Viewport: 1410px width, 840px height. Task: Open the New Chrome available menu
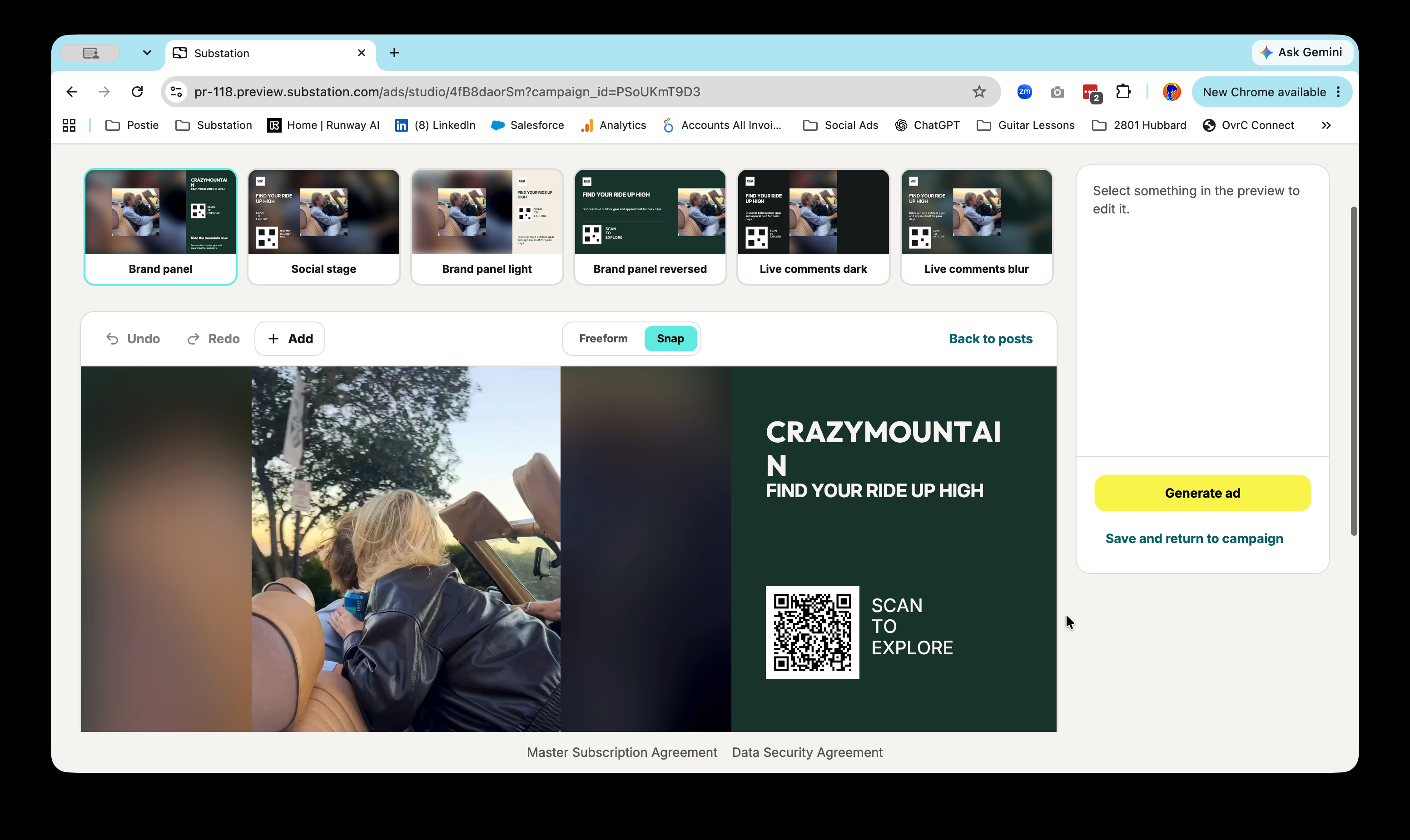click(x=1272, y=92)
